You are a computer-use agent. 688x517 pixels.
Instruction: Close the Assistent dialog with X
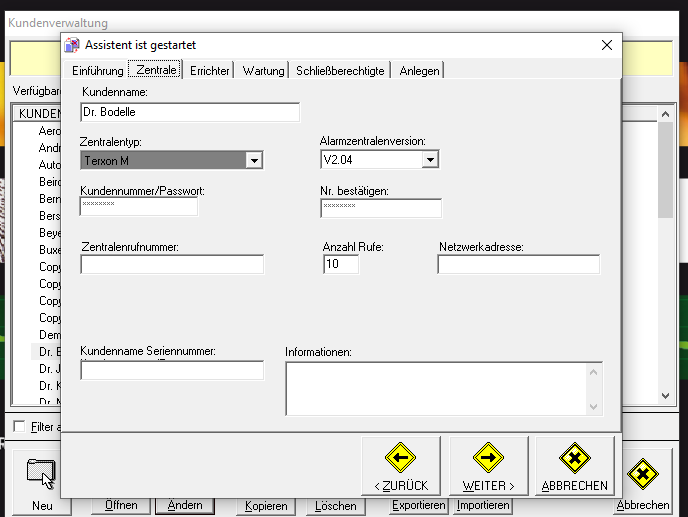(606, 45)
